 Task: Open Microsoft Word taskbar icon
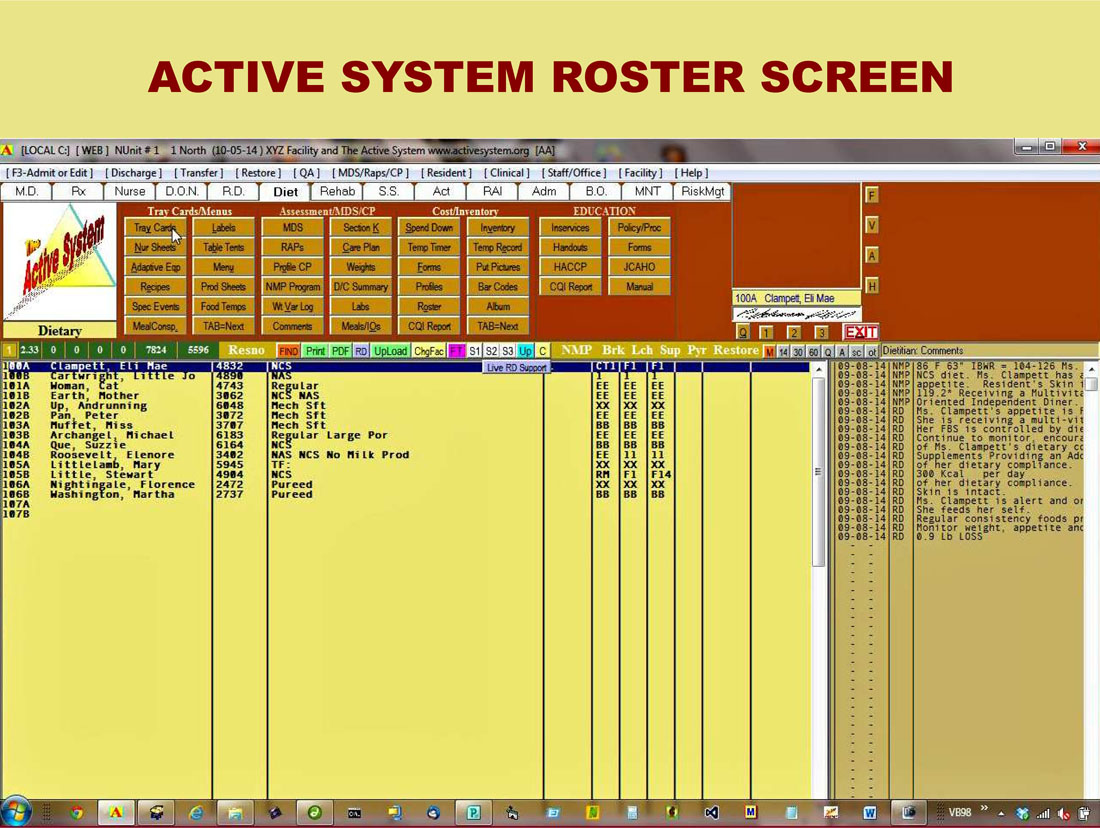point(870,813)
